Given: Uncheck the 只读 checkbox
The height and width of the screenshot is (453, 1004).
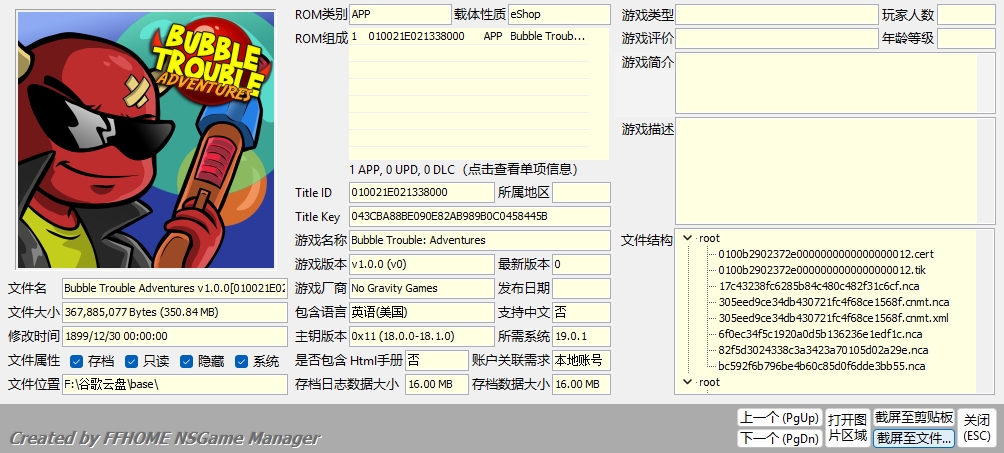Looking at the screenshot, I should pyautogui.click(x=132, y=361).
